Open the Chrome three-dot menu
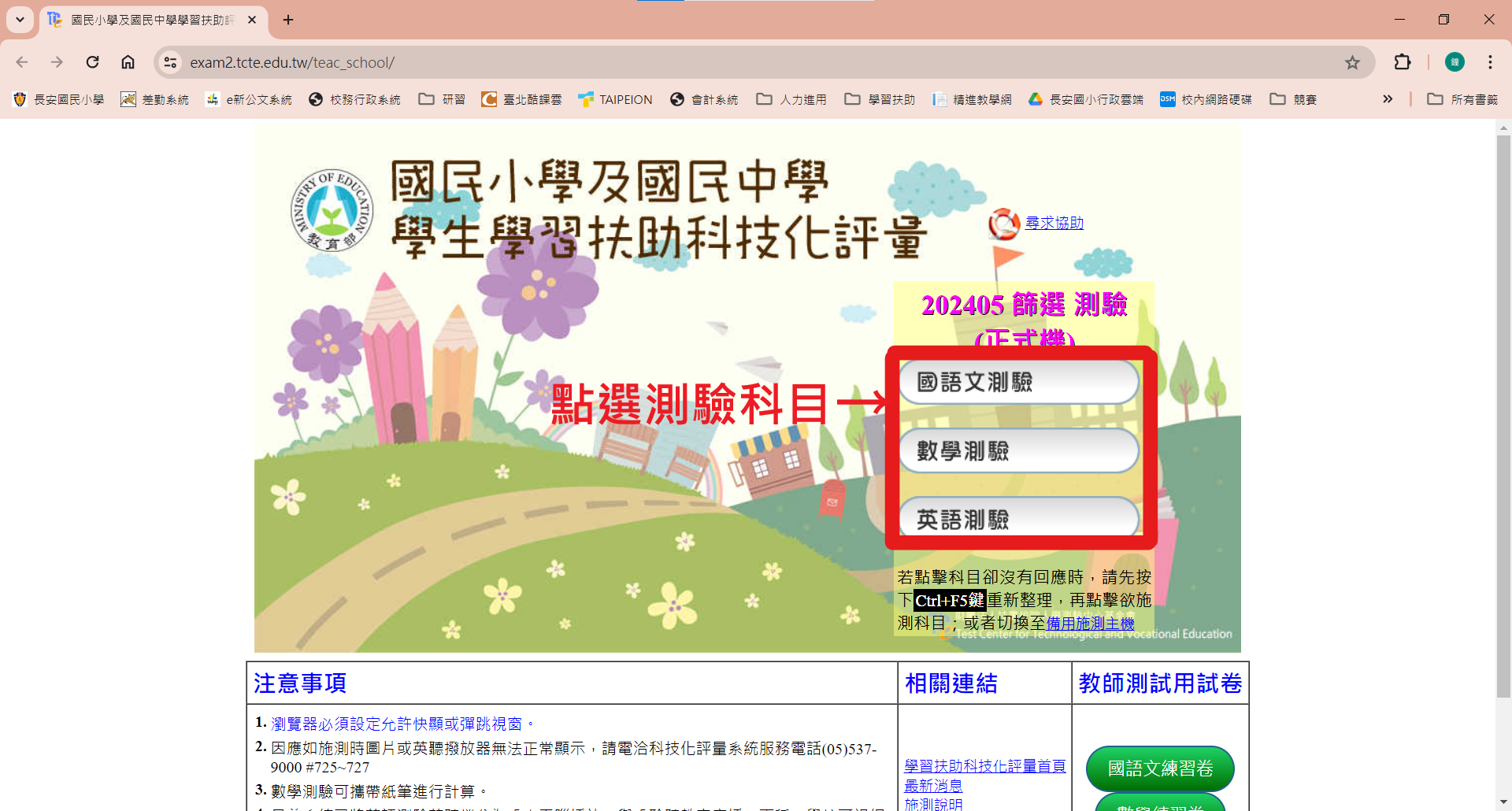 click(x=1490, y=62)
